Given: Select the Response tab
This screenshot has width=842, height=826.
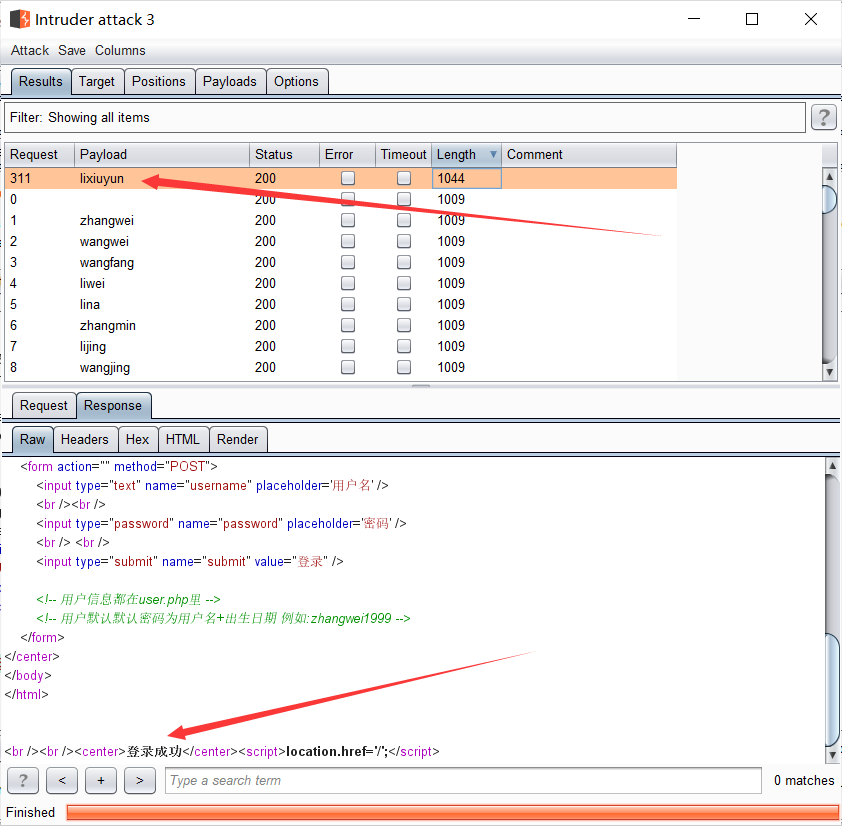Looking at the screenshot, I should pos(113,405).
